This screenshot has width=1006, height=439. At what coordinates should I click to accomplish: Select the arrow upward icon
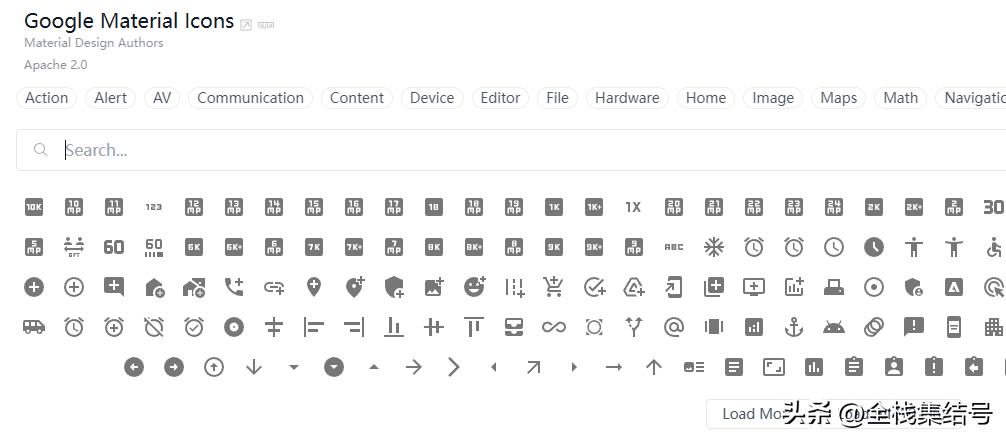654,367
